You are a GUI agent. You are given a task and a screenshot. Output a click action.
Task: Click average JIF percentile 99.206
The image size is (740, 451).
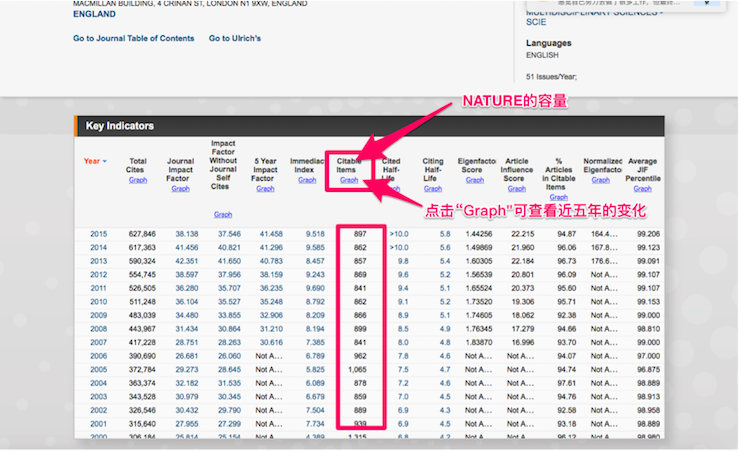tap(648, 234)
